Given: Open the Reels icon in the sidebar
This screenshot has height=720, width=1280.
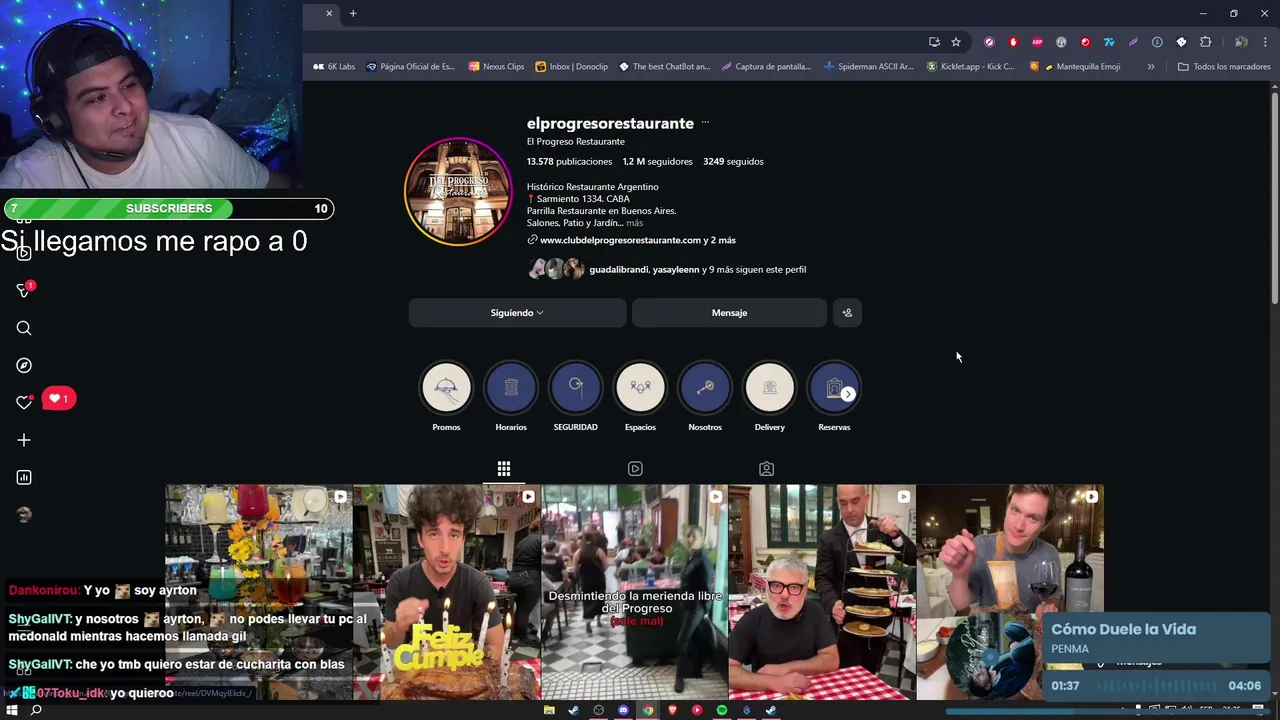Looking at the screenshot, I should click(24, 253).
